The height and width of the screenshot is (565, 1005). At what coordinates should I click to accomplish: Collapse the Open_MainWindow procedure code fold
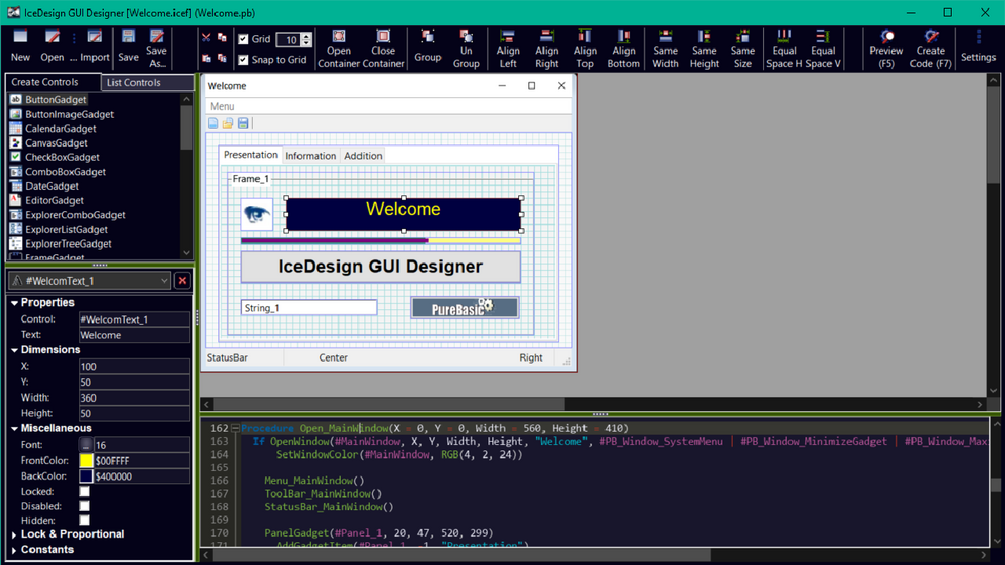(x=235, y=428)
